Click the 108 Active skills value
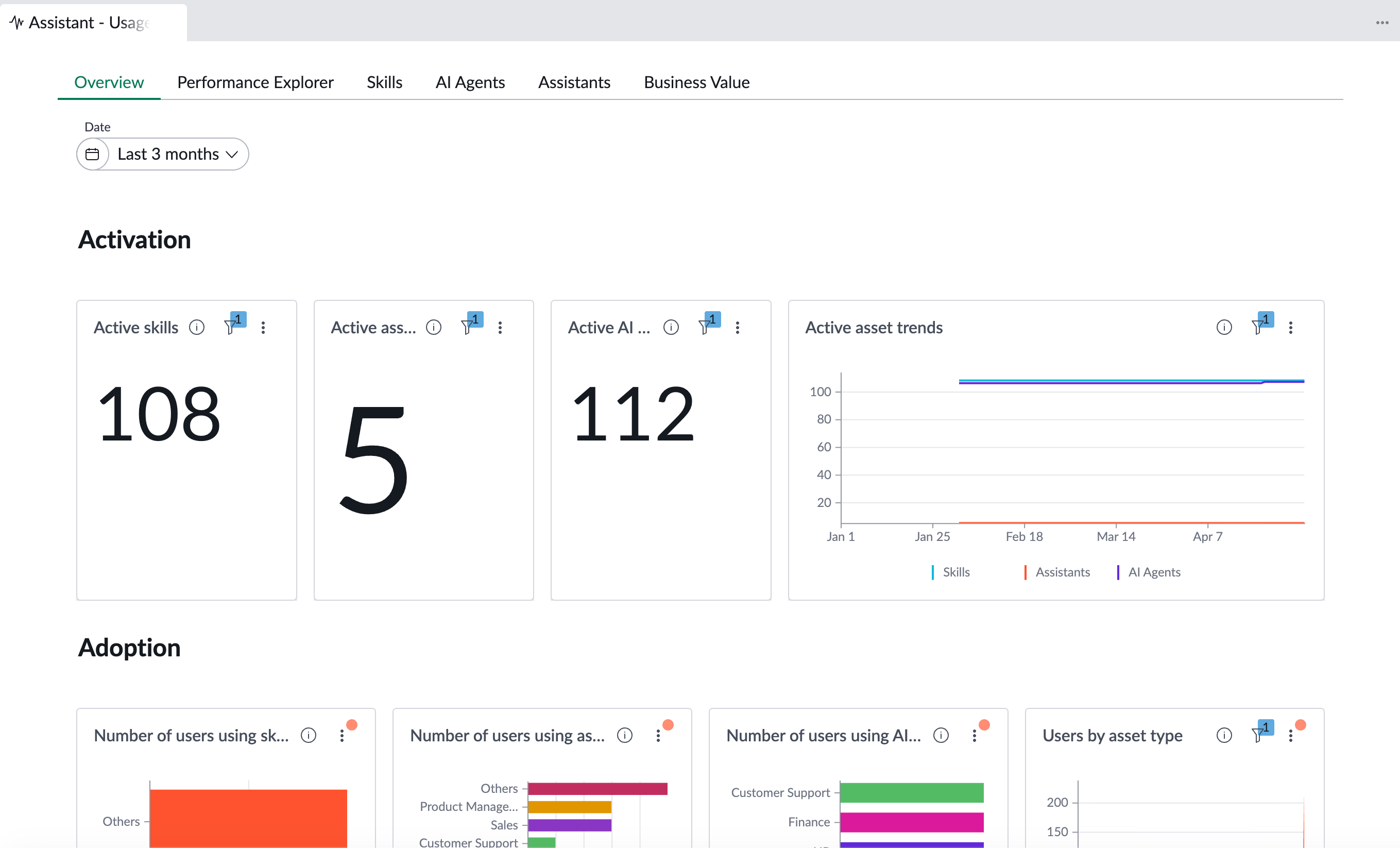 click(159, 413)
